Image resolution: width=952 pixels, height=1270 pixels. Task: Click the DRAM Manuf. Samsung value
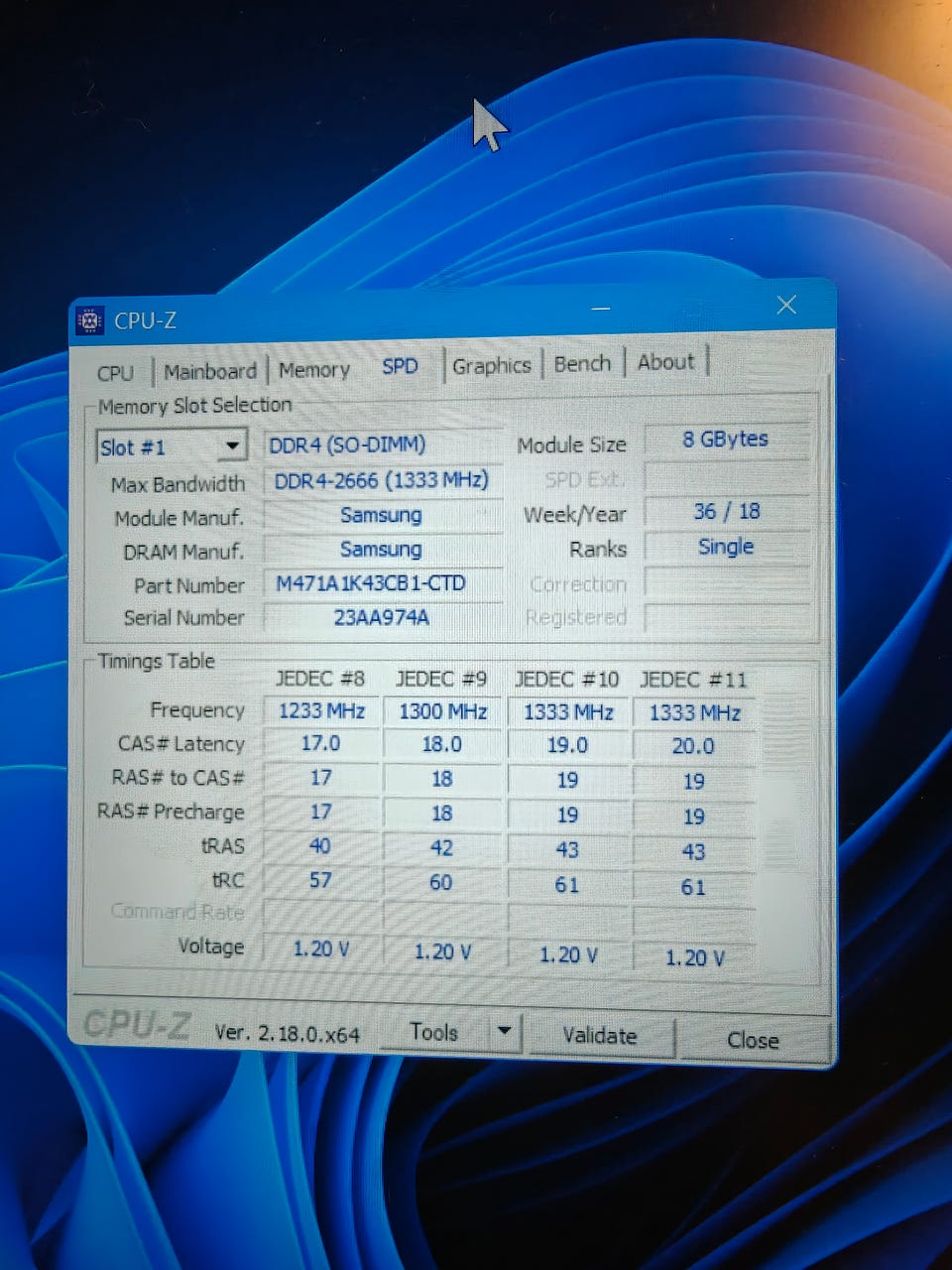(383, 550)
